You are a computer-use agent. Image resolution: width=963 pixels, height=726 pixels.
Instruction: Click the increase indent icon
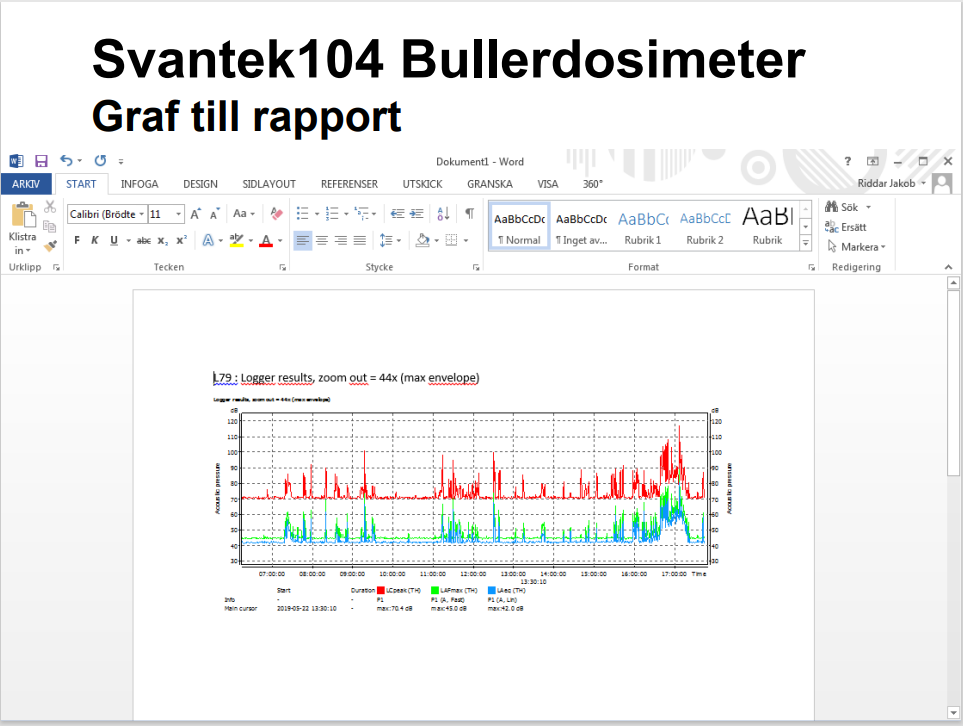pos(416,213)
